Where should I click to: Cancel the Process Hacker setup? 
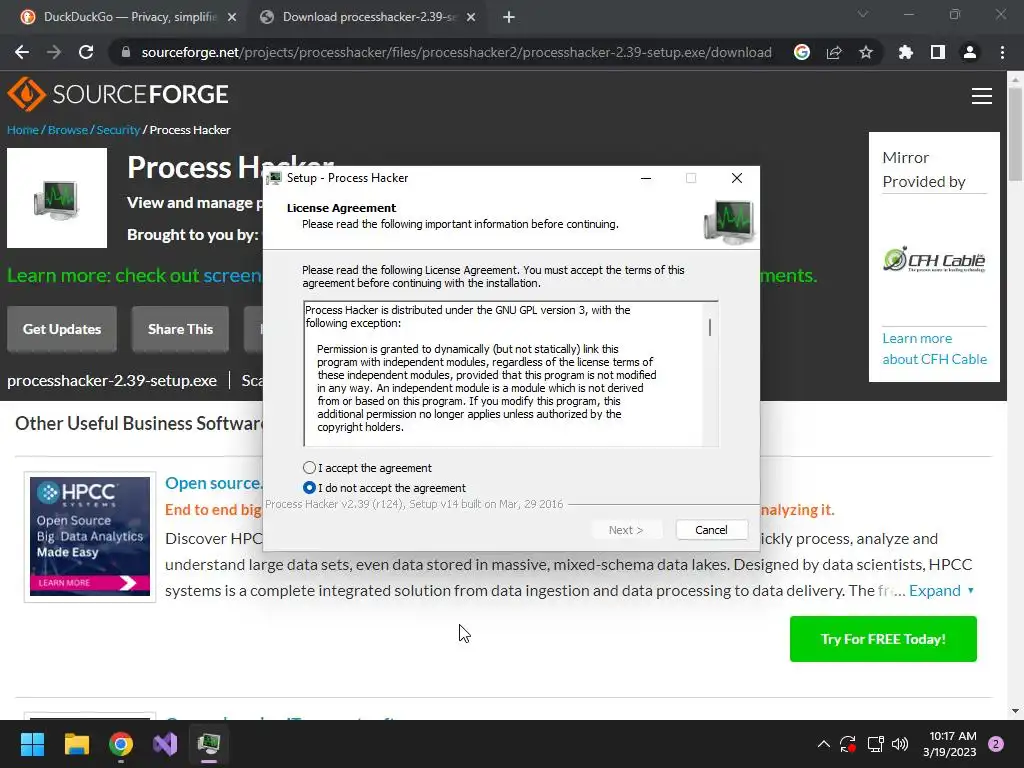click(711, 530)
